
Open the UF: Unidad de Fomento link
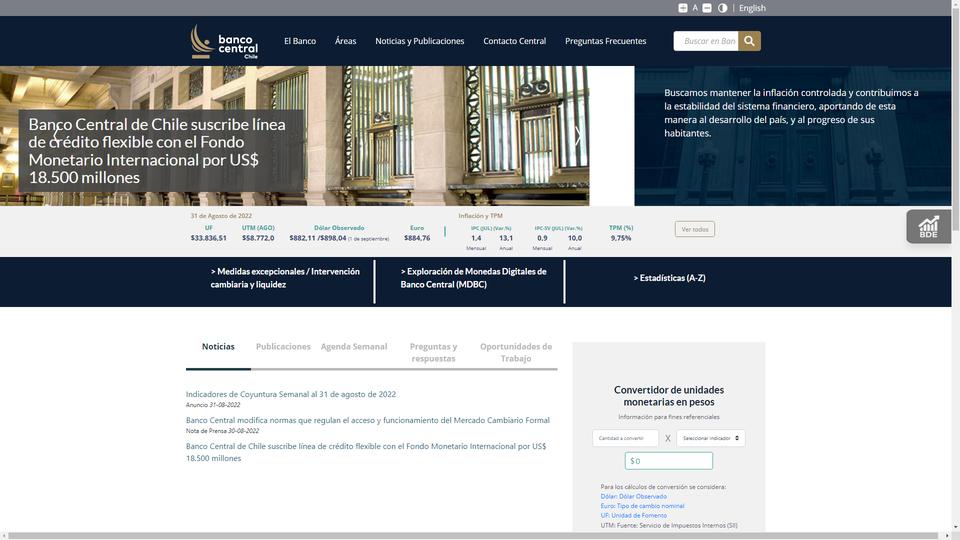(x=633, y=516)
